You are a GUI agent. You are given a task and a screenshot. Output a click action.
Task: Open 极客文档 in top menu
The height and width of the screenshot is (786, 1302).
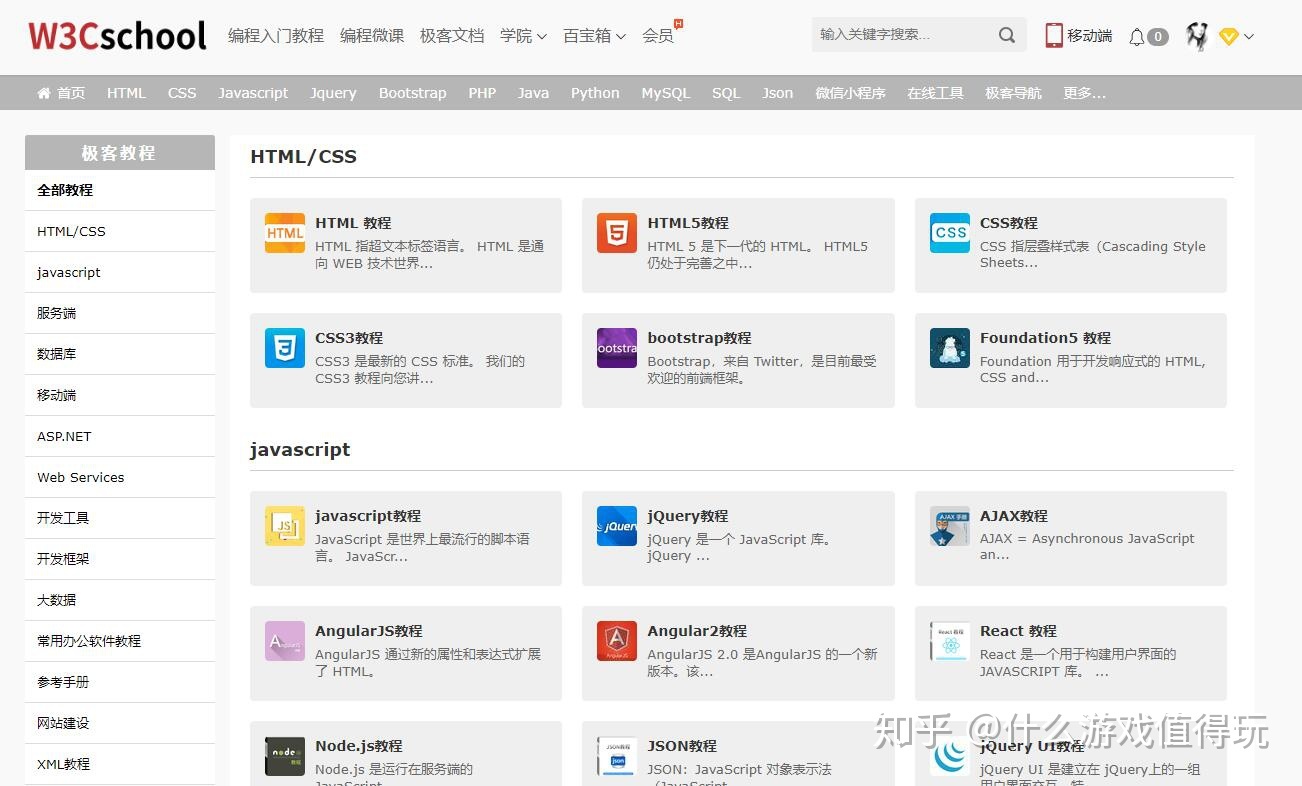452,36
